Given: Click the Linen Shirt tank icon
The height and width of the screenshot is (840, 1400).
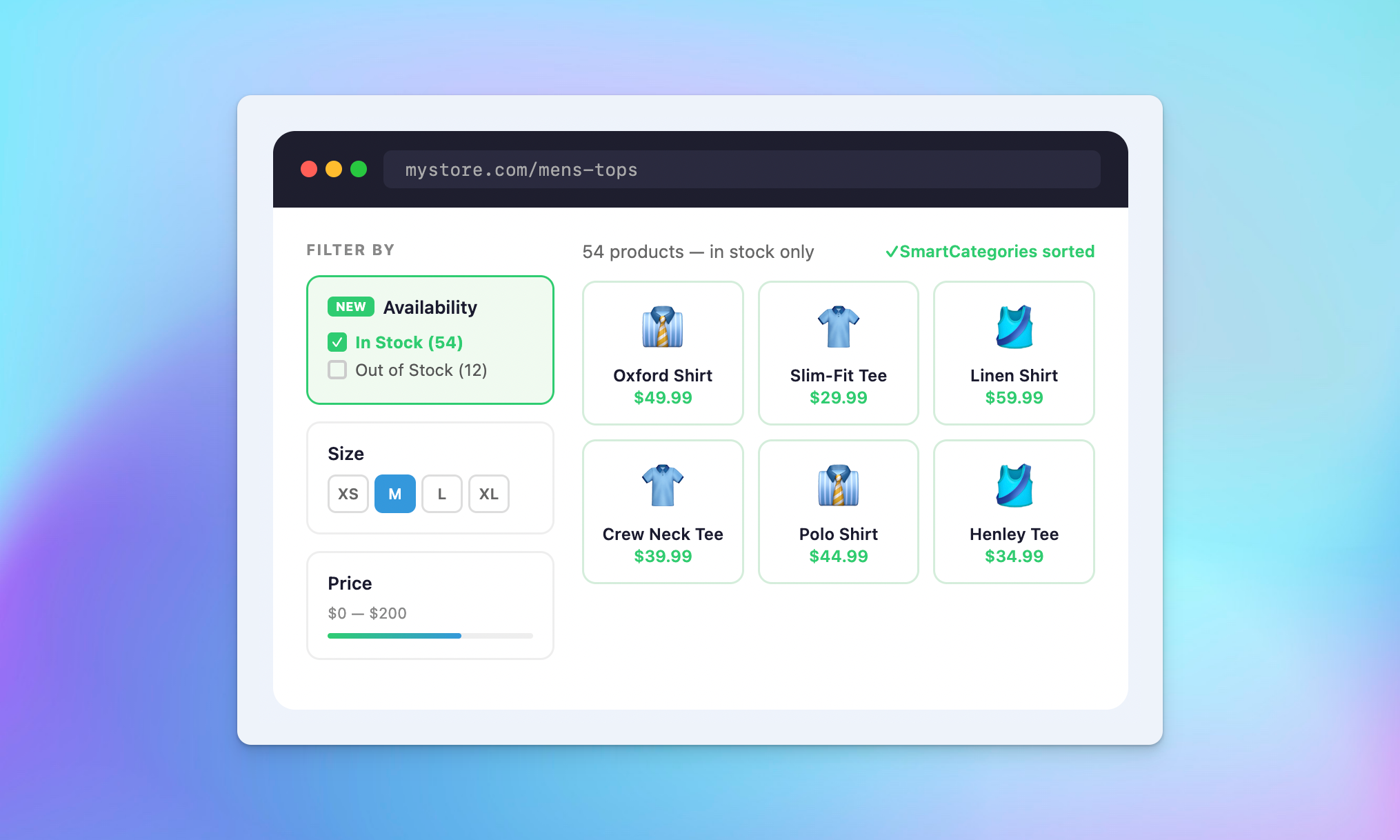Looking at the screenshot, I should [x=1014, y=327].
